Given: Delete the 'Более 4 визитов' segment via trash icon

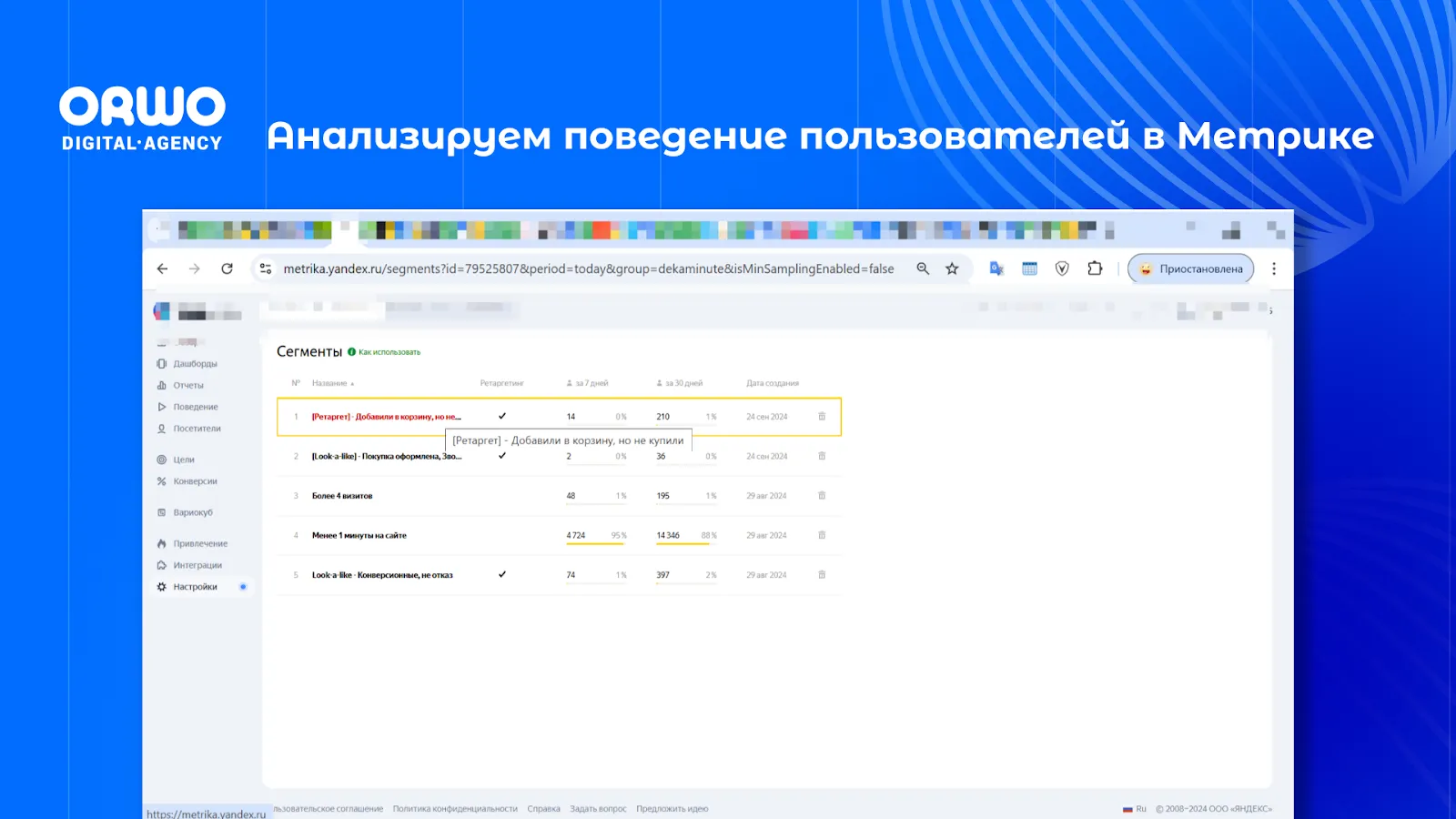Looking at the screenshot, I should tap(822, 496).
